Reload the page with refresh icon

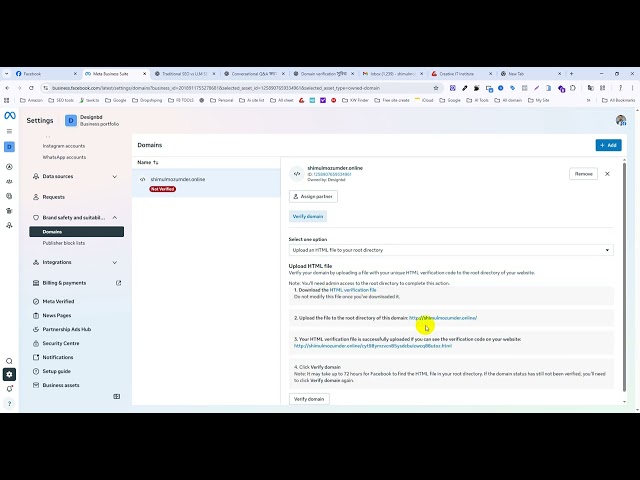(x=31, y=88)
